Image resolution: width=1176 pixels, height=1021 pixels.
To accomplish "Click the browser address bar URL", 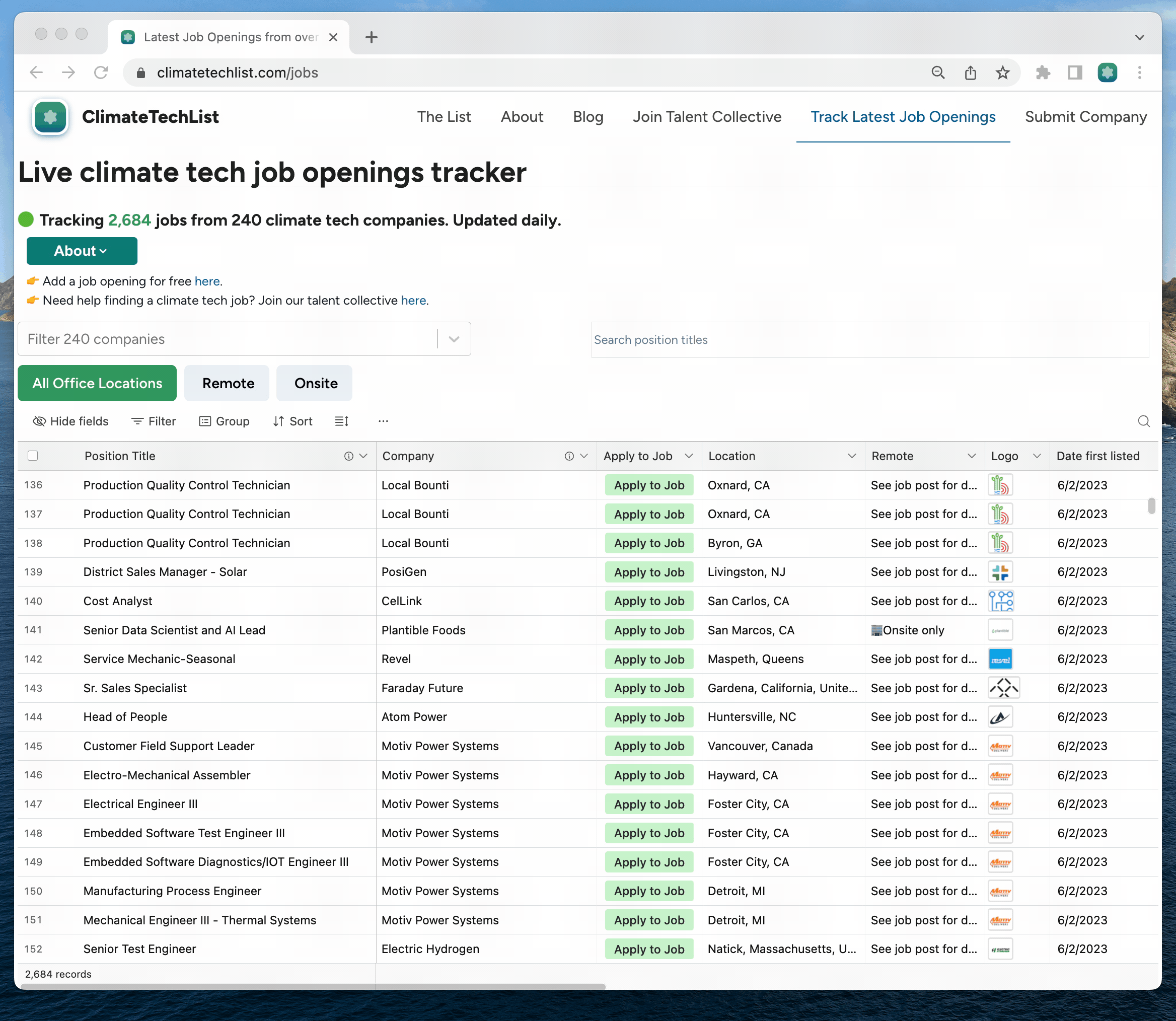I will tap(238, 72).
